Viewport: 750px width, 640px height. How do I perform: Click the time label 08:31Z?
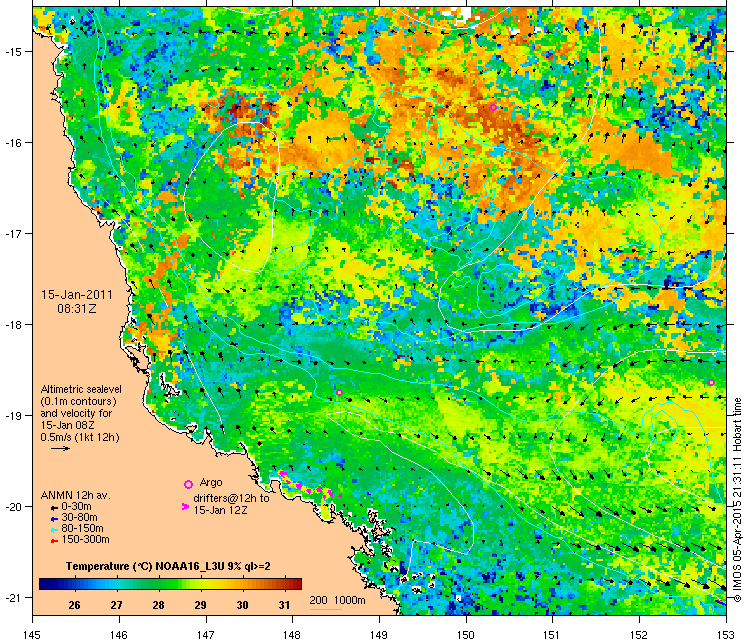coord(77,309)
